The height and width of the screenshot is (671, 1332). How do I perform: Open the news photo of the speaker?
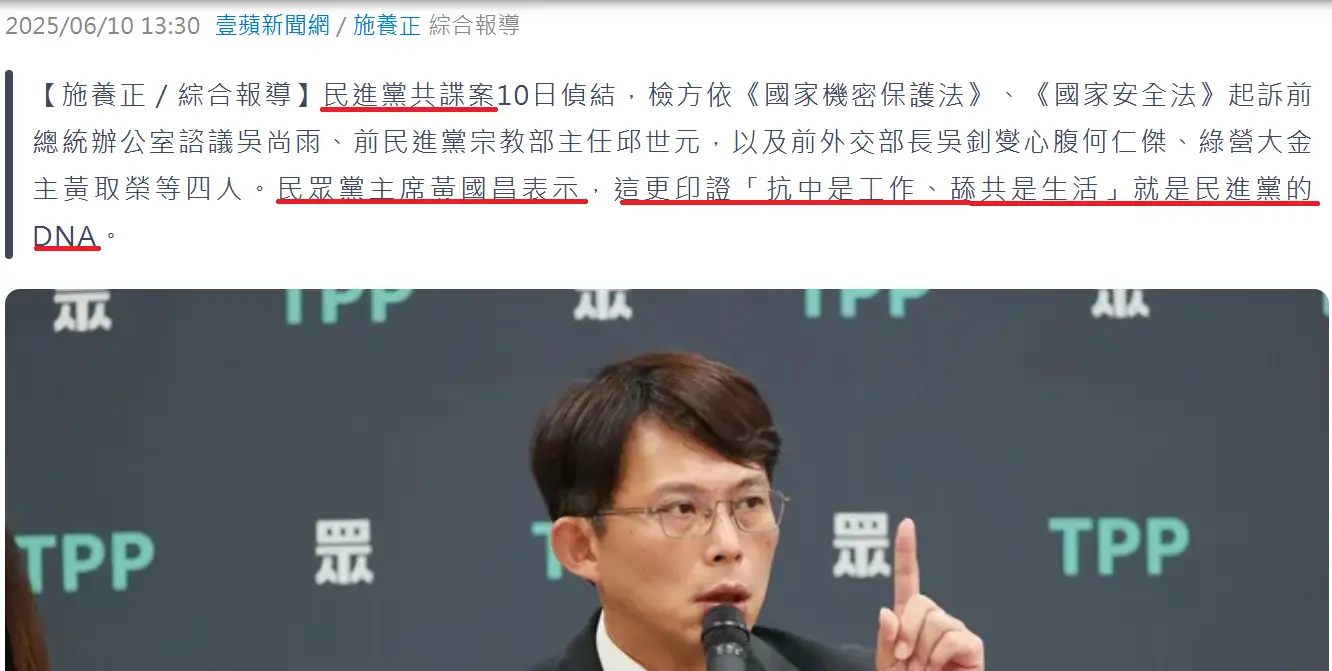pyautogui.click(x=666, y=480)
